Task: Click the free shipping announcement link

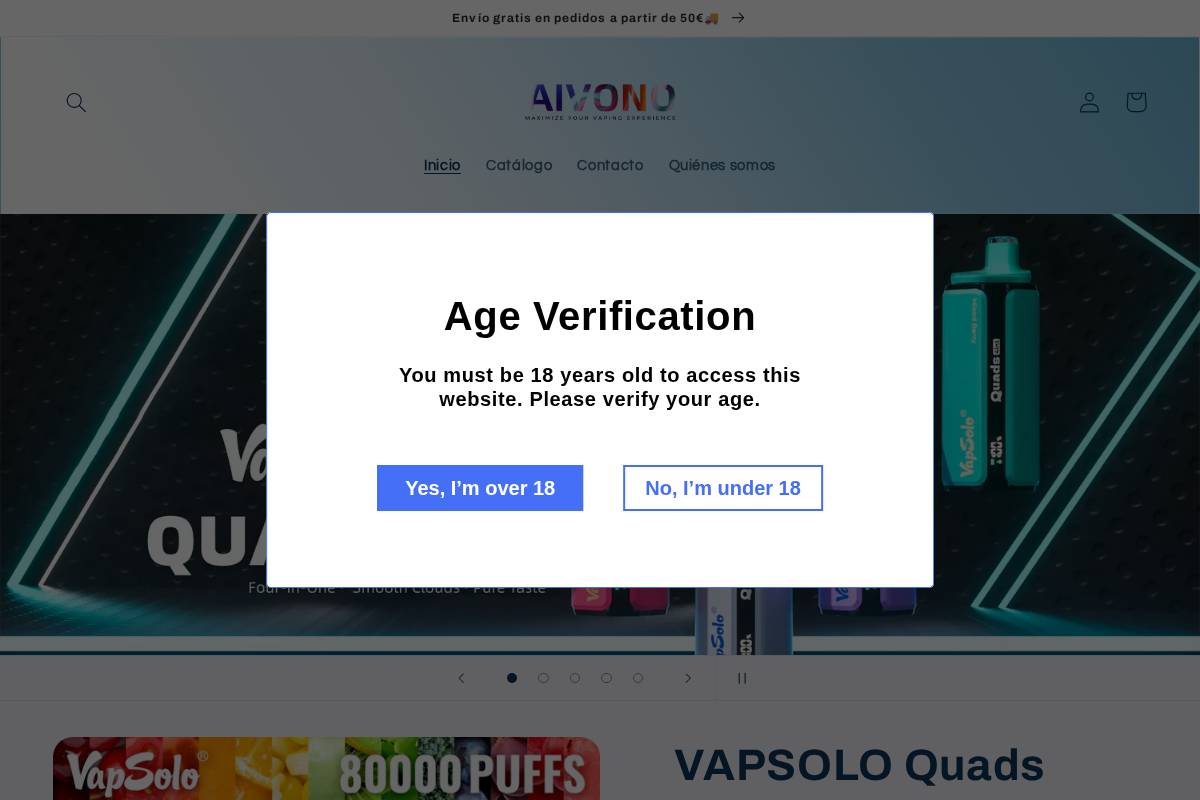Action: click(585, 18)
